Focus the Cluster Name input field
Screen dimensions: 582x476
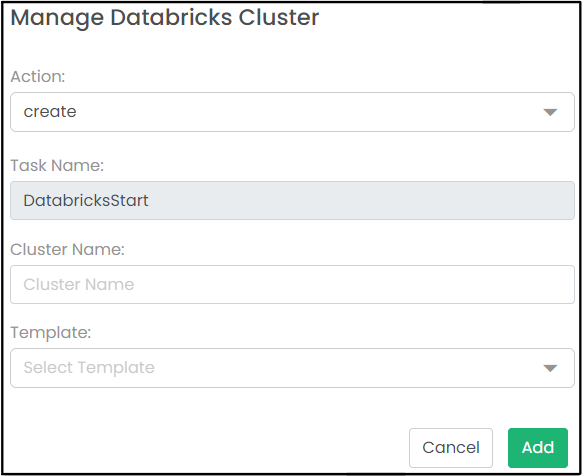tap(292, 284)
